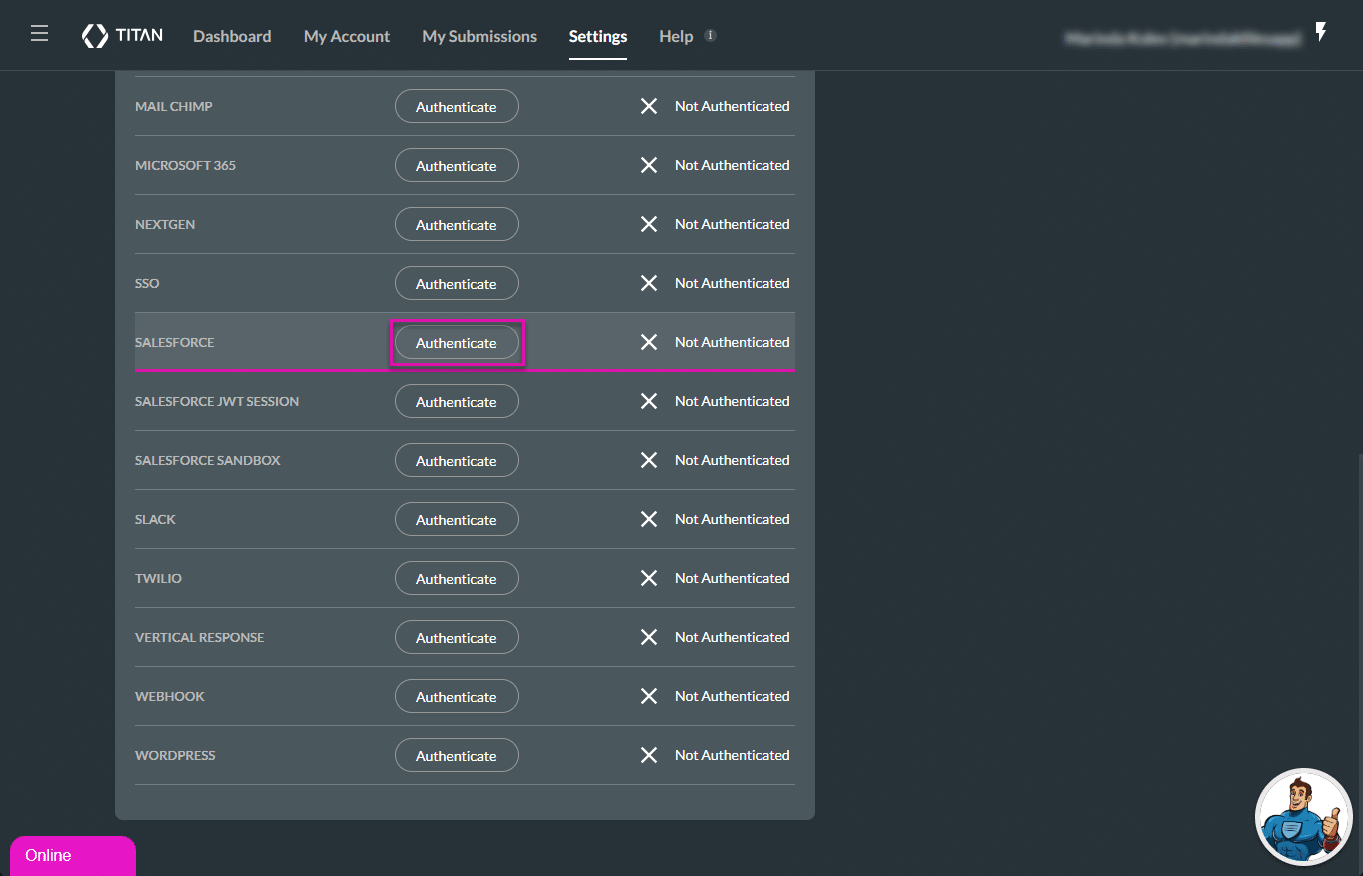Authenticate SALESFORCE SANDBOX
Image resolution: width=1363 pixels, height=876 pixels.
point(456,460)
